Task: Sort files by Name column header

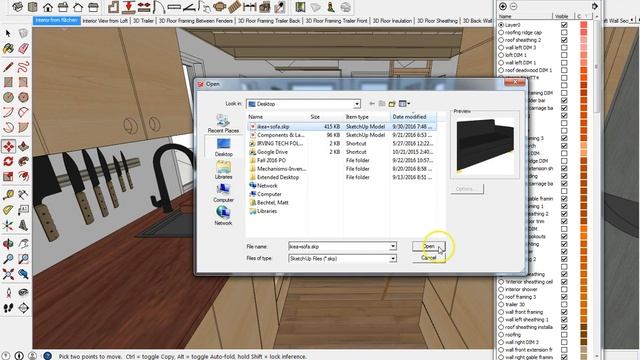Action: click(278, 117)
